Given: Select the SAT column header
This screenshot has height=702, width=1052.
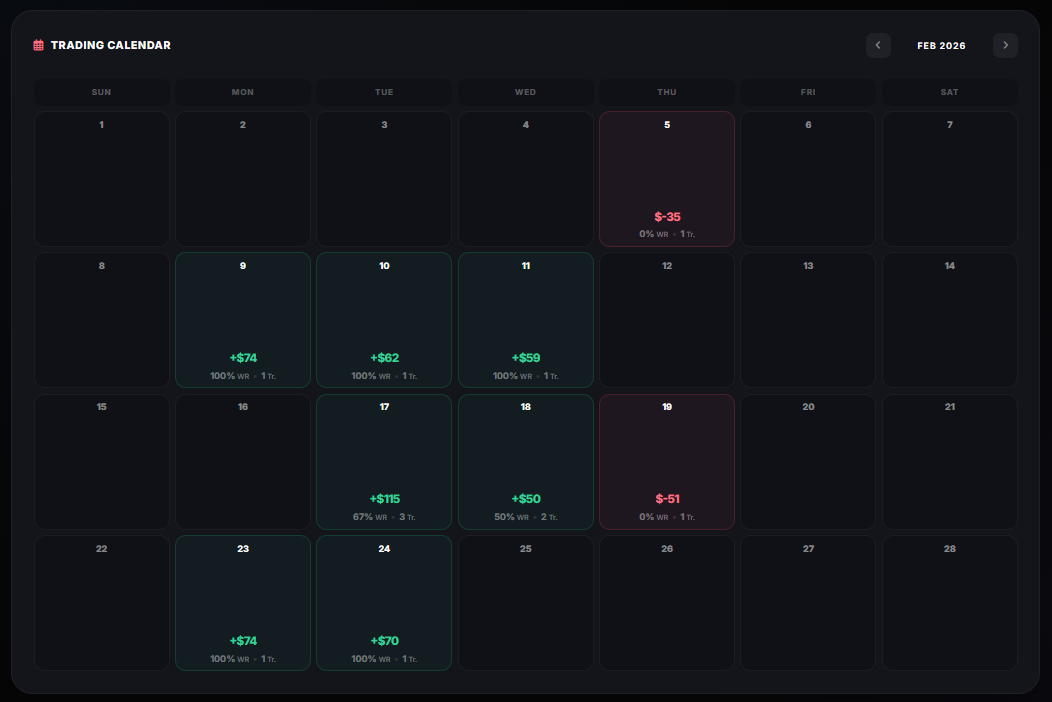Looking at the screenshot, I should click(x=948, y=91).
